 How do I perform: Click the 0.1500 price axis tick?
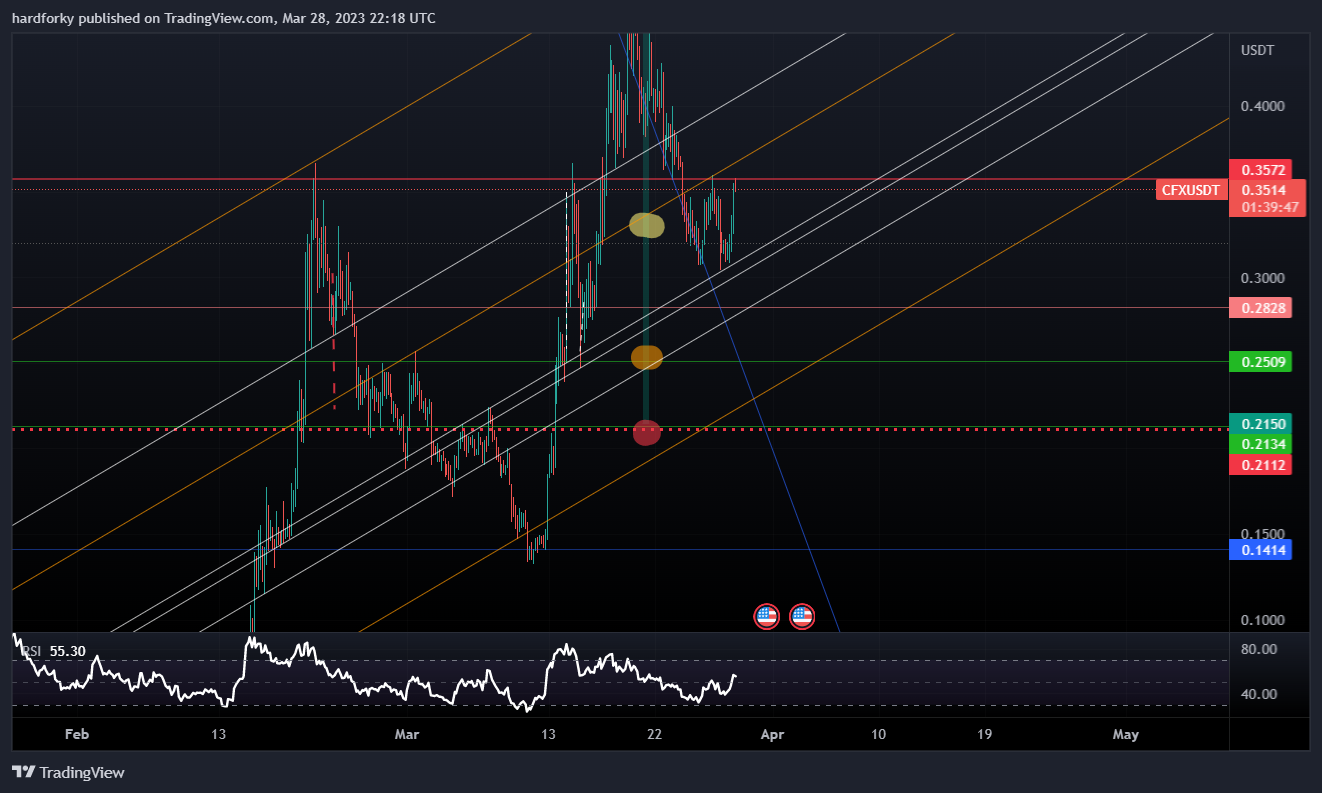tap(1262, 534)
